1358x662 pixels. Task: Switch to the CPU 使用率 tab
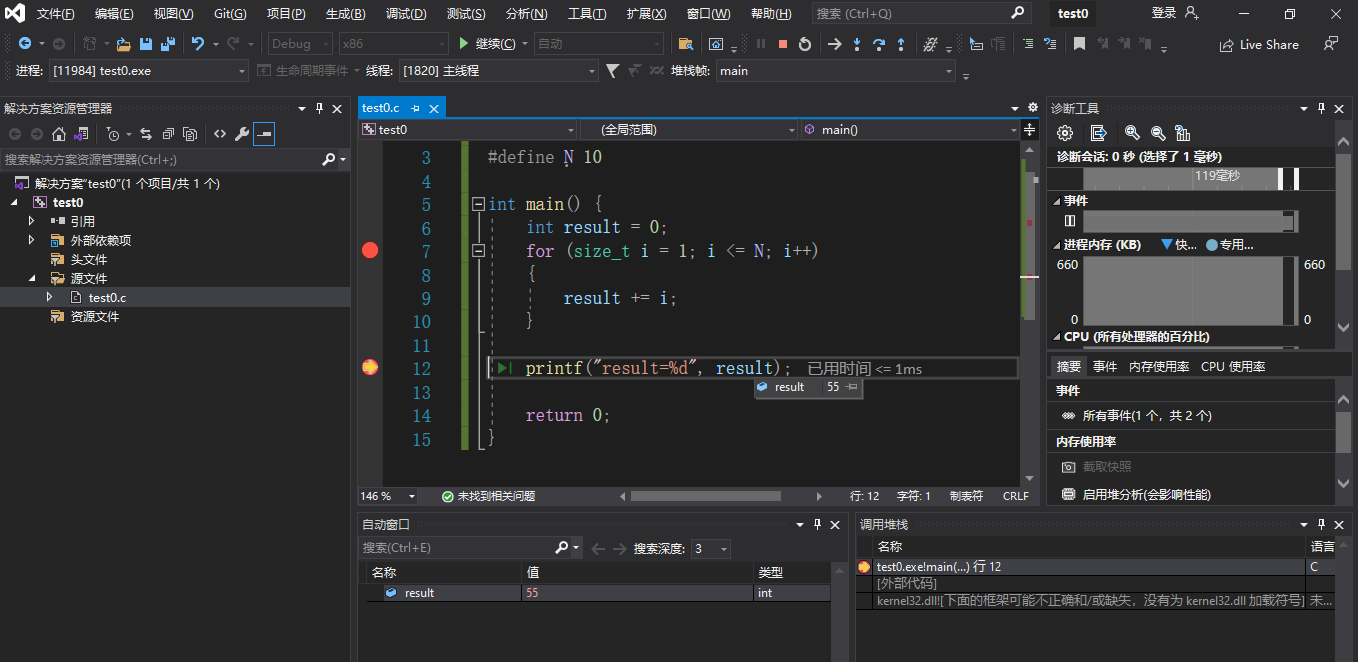[x=1233, y=367]
